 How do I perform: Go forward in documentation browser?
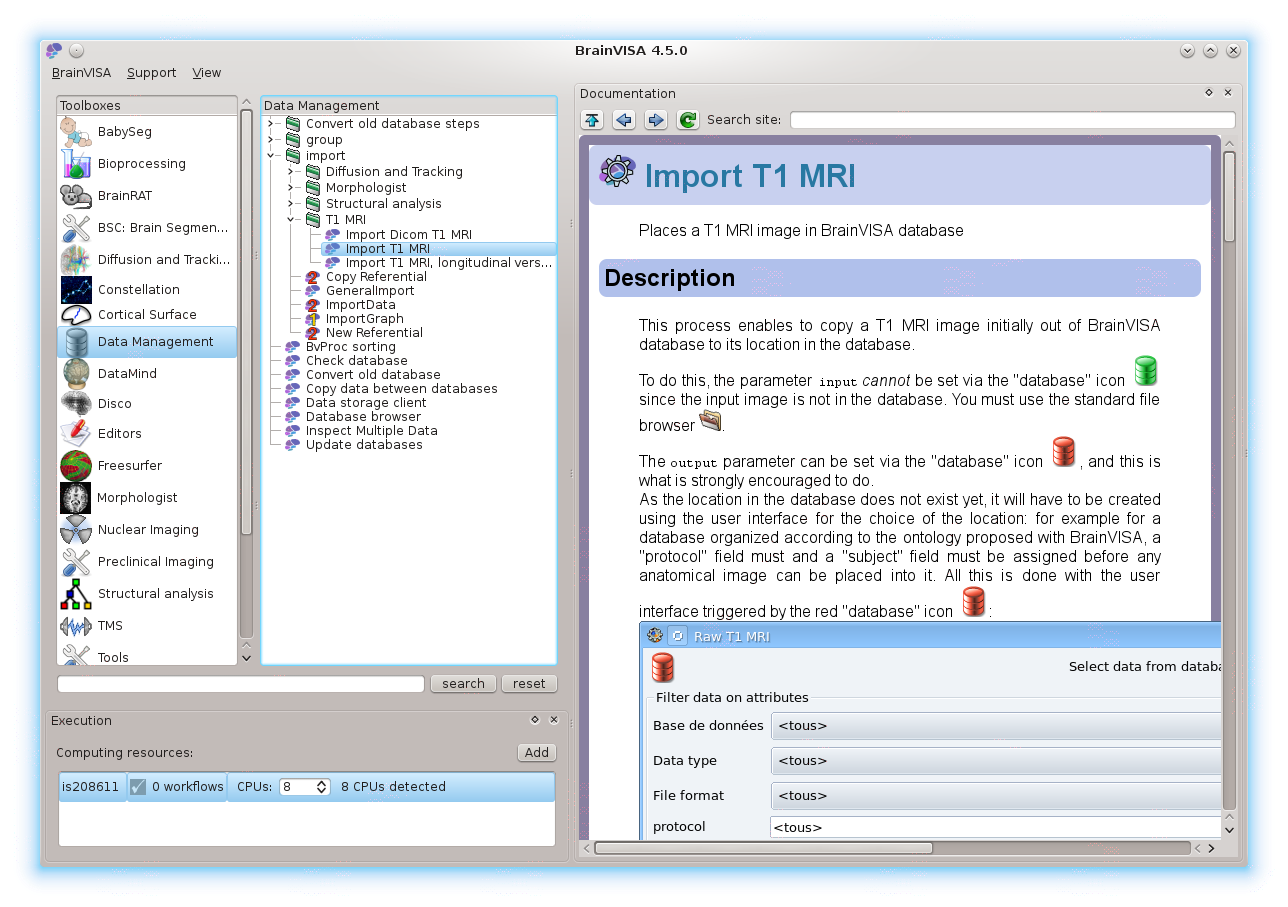coord(656,120)
